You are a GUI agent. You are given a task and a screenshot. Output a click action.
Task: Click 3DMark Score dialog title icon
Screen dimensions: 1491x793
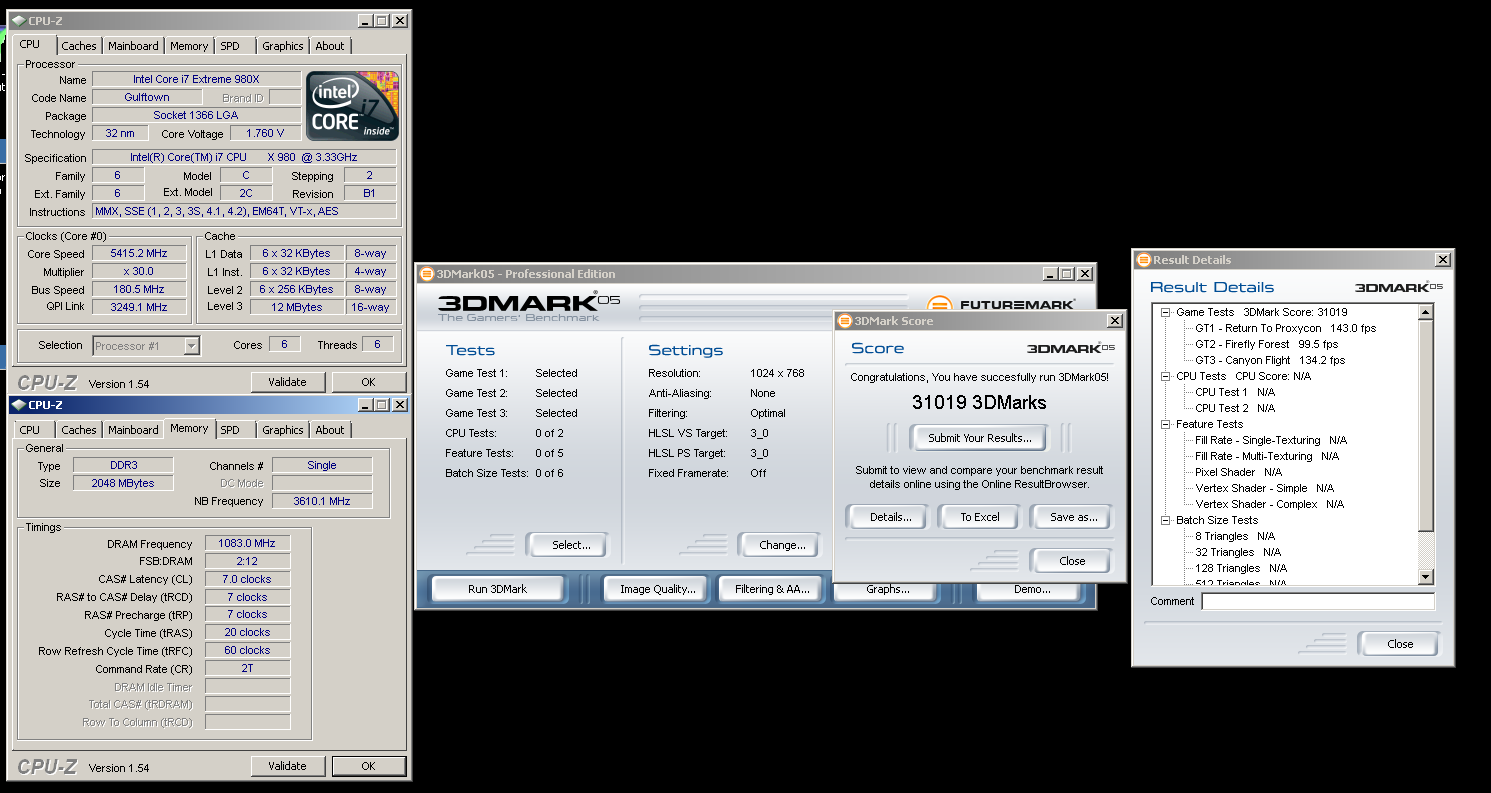tap(844, 321)
